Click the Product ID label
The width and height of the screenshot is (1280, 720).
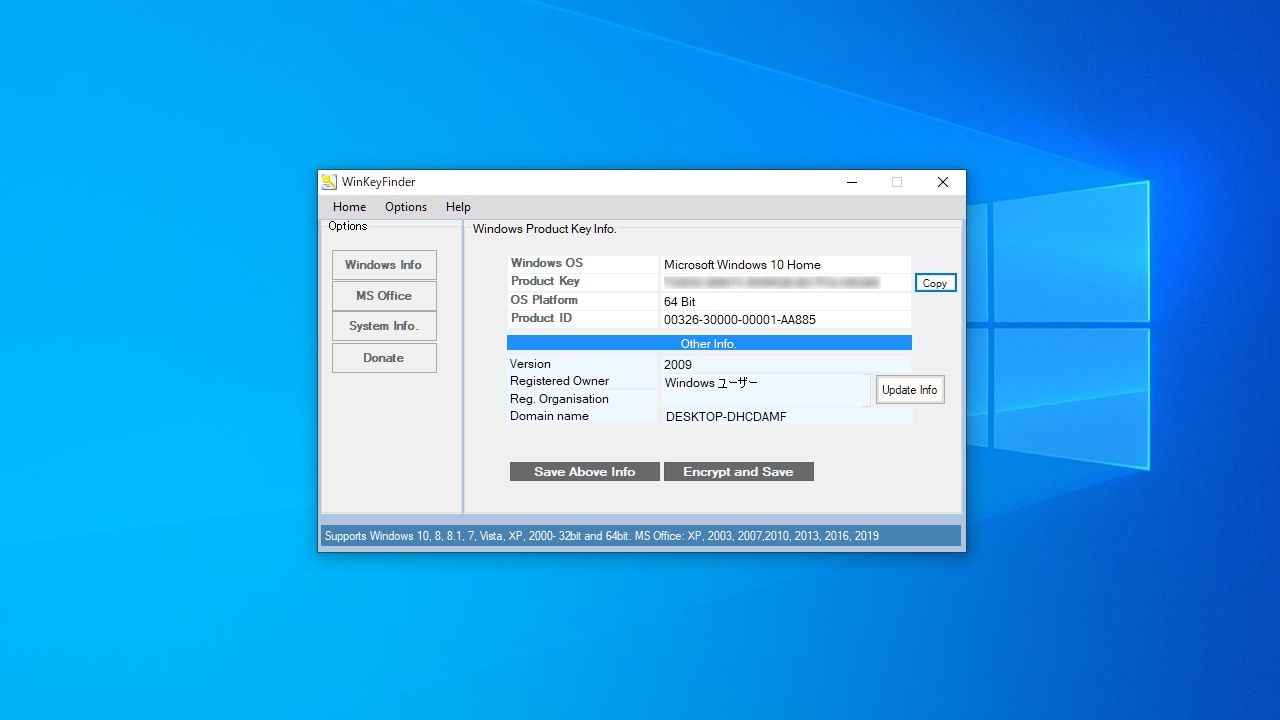click(542, 318)
